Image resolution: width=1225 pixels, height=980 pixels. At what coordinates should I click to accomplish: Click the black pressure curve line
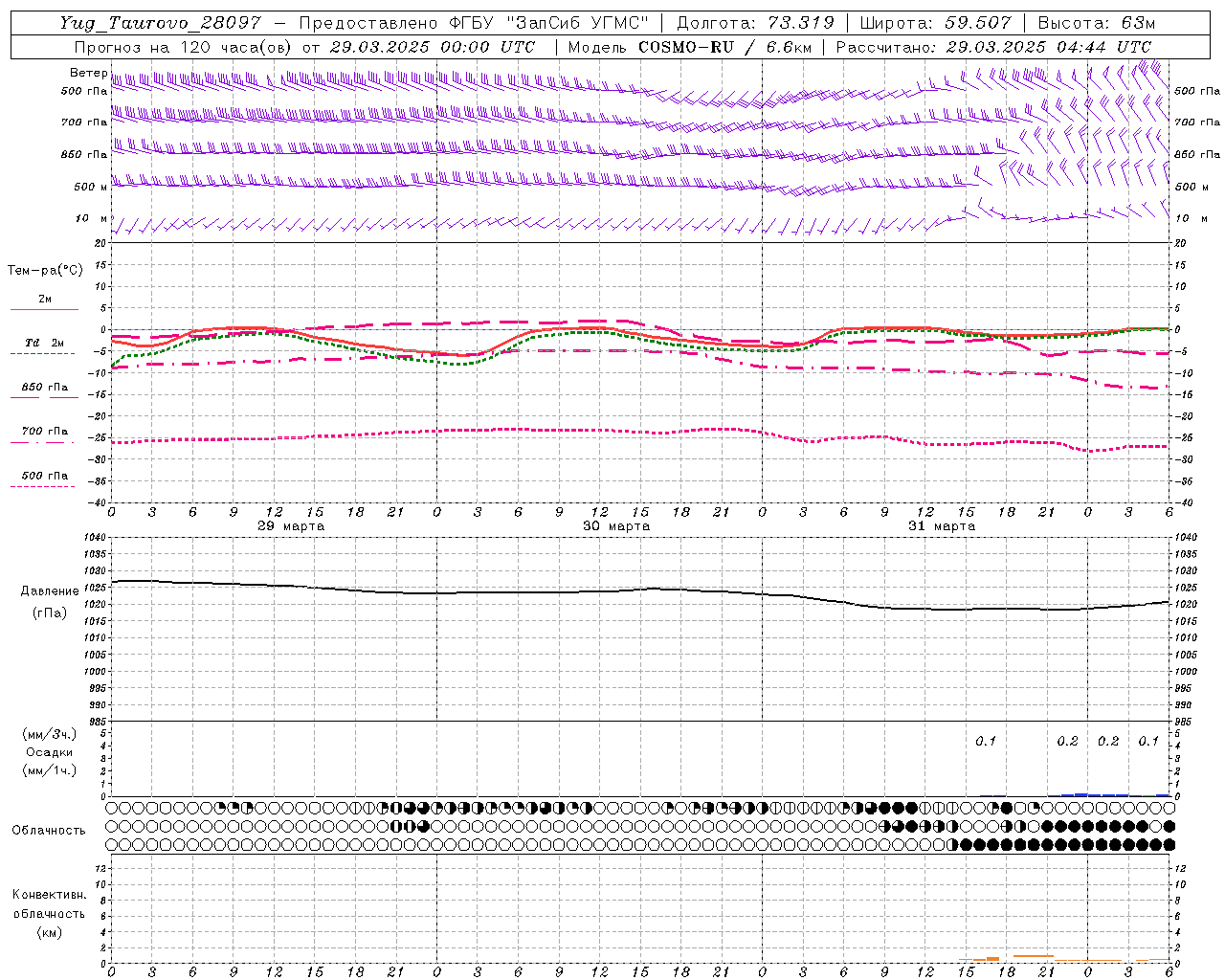tap(639, 590)
